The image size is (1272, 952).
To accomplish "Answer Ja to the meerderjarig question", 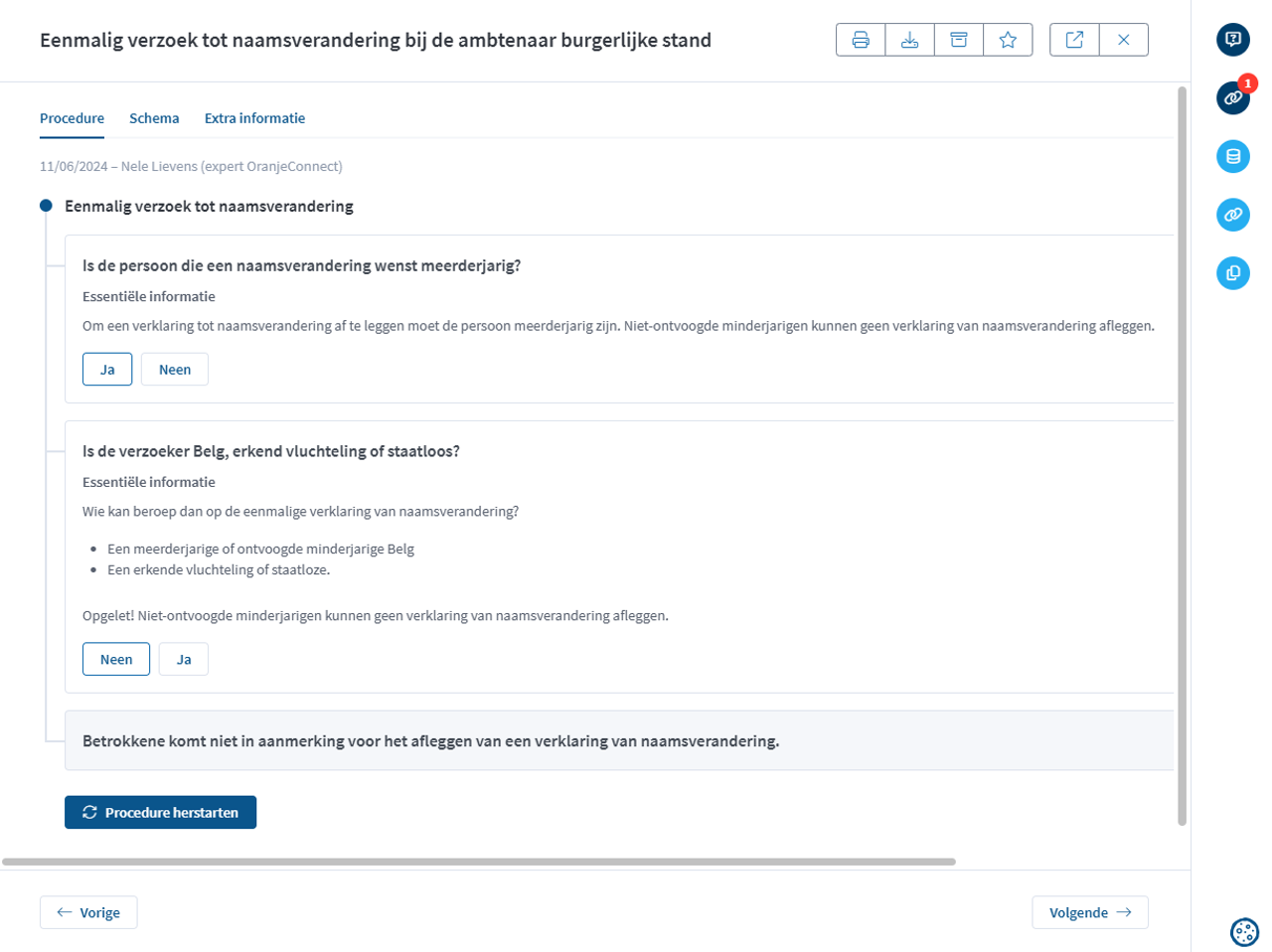I will point(107,370).
